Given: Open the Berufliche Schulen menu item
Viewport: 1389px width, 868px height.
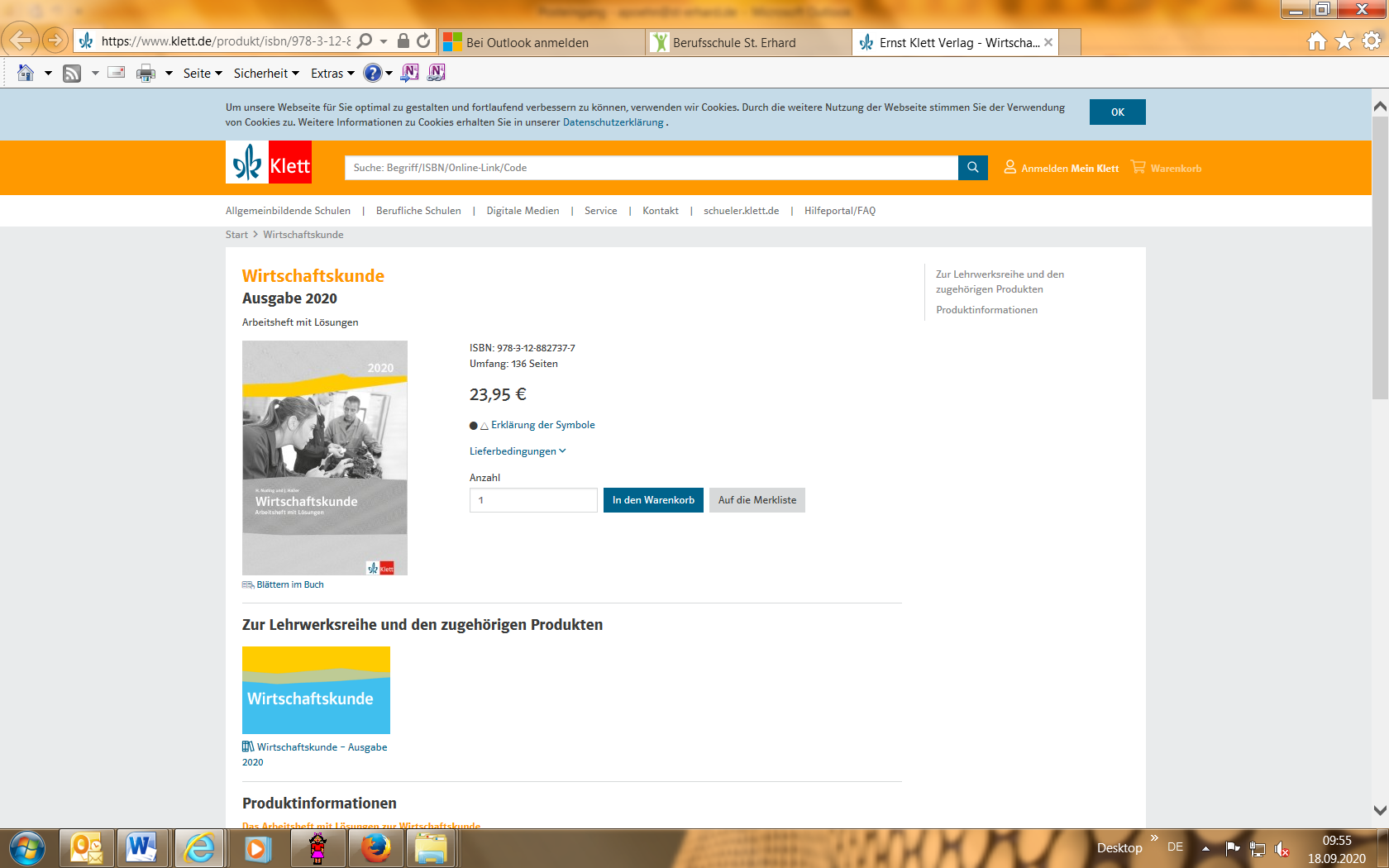Looking at the screenshot, I should pos(418,211).
